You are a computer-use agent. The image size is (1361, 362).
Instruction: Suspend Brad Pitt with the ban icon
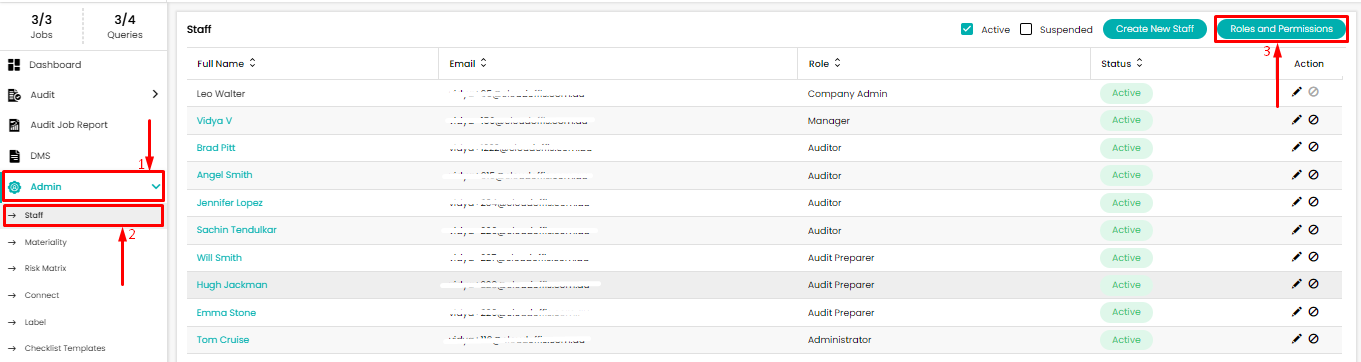pyautogui.click(x=1313, y=147)
